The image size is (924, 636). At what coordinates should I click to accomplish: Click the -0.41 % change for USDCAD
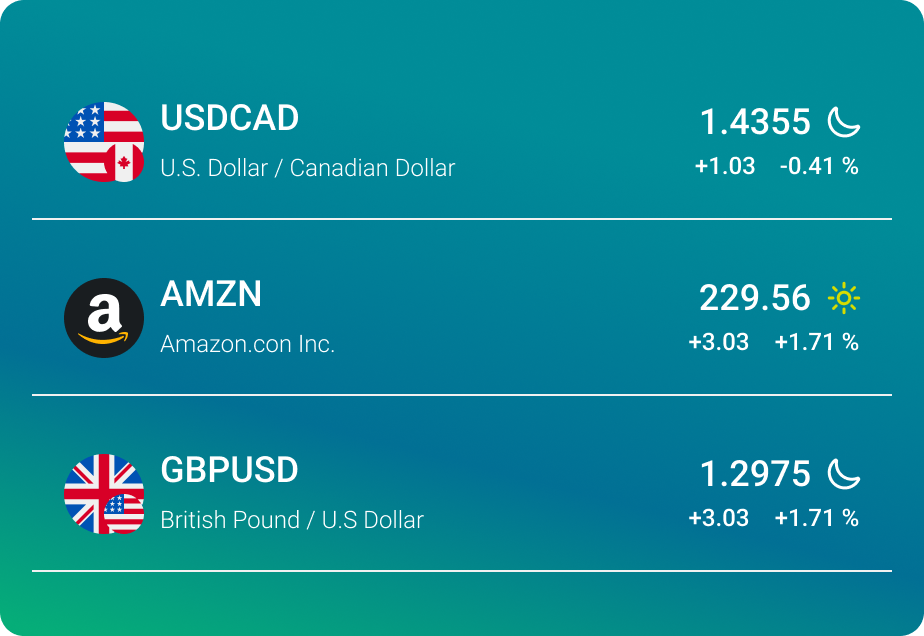coord(819,166)
